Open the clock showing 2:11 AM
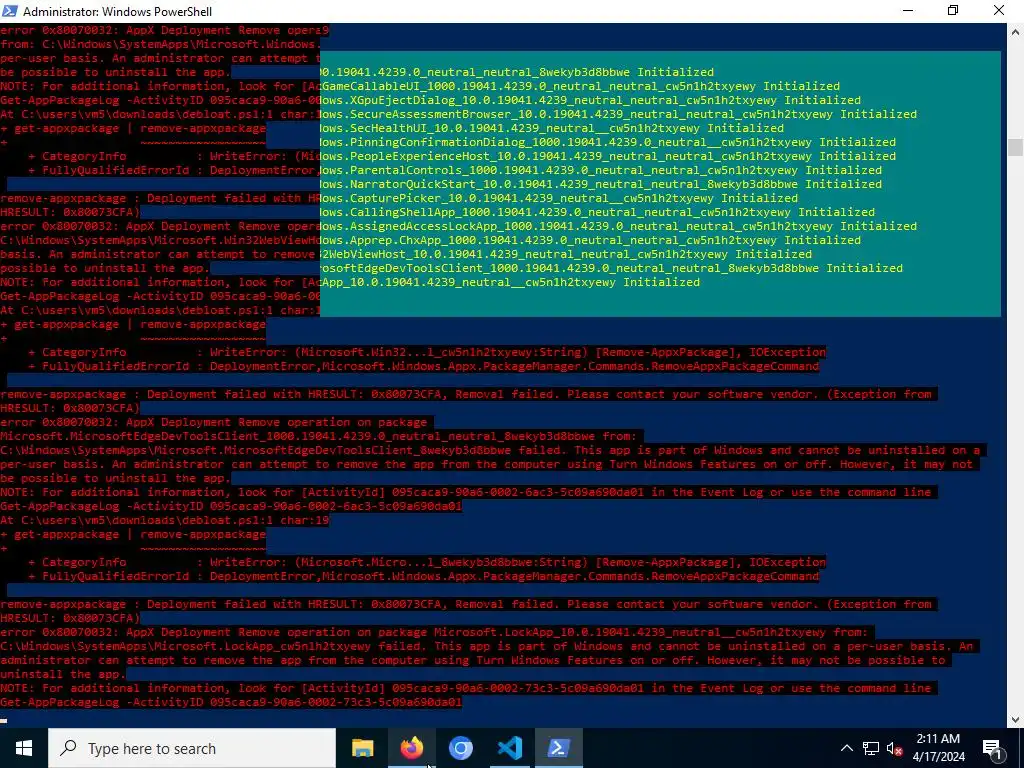Viewport: 1024px width, 768px height. [x=938, y=748]
